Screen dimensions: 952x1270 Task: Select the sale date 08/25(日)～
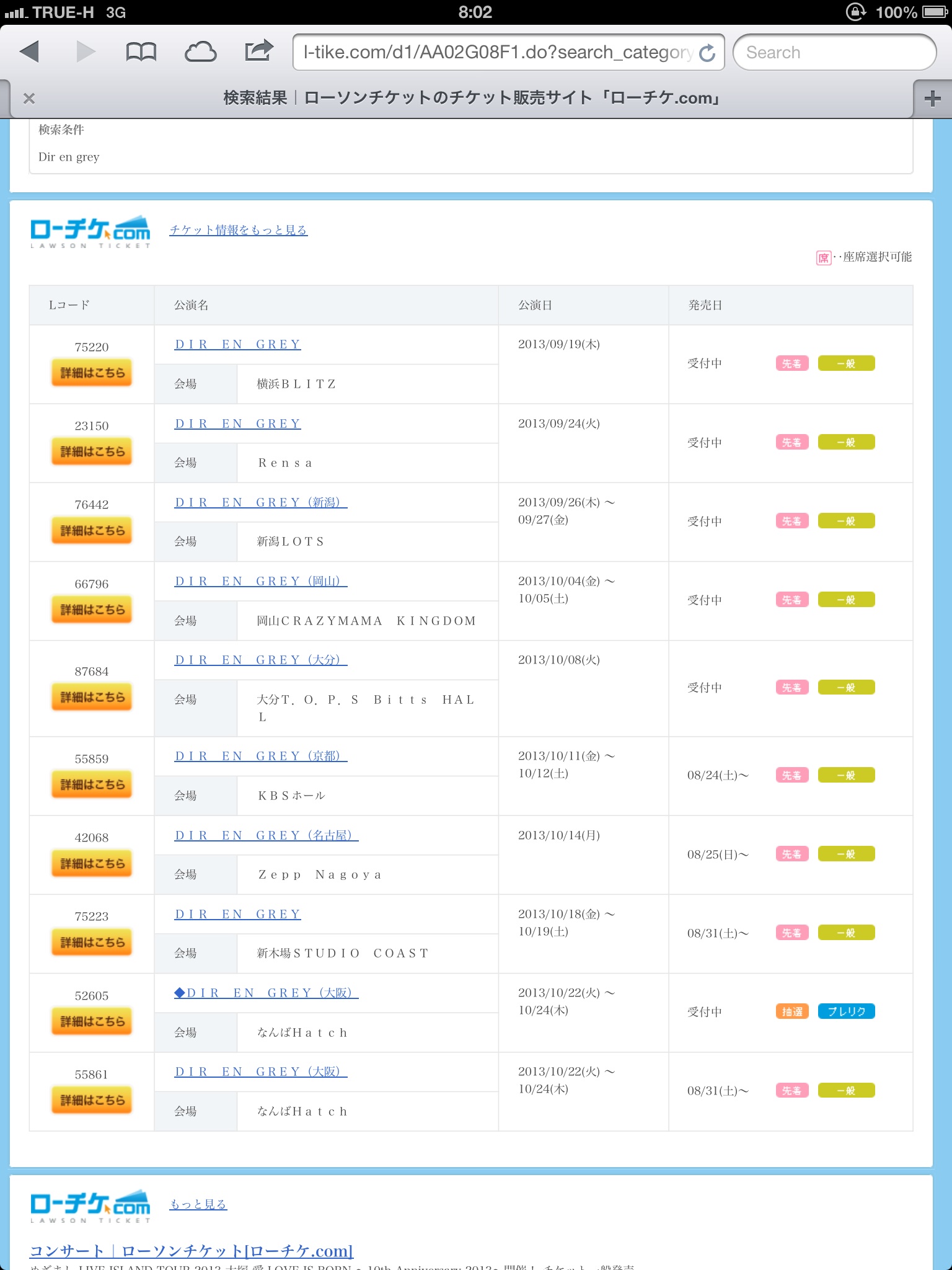coord(718,855)
